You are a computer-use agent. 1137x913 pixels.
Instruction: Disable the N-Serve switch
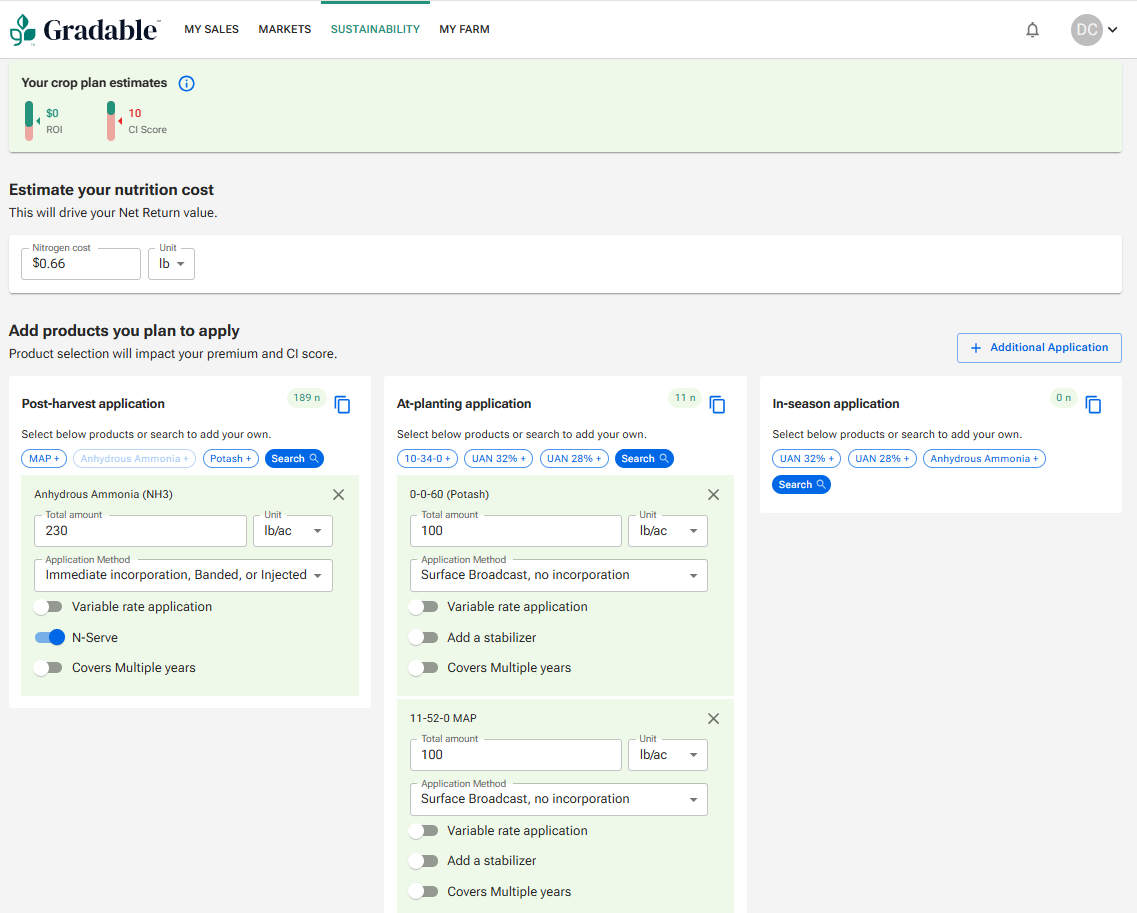(x=49, y=637)
